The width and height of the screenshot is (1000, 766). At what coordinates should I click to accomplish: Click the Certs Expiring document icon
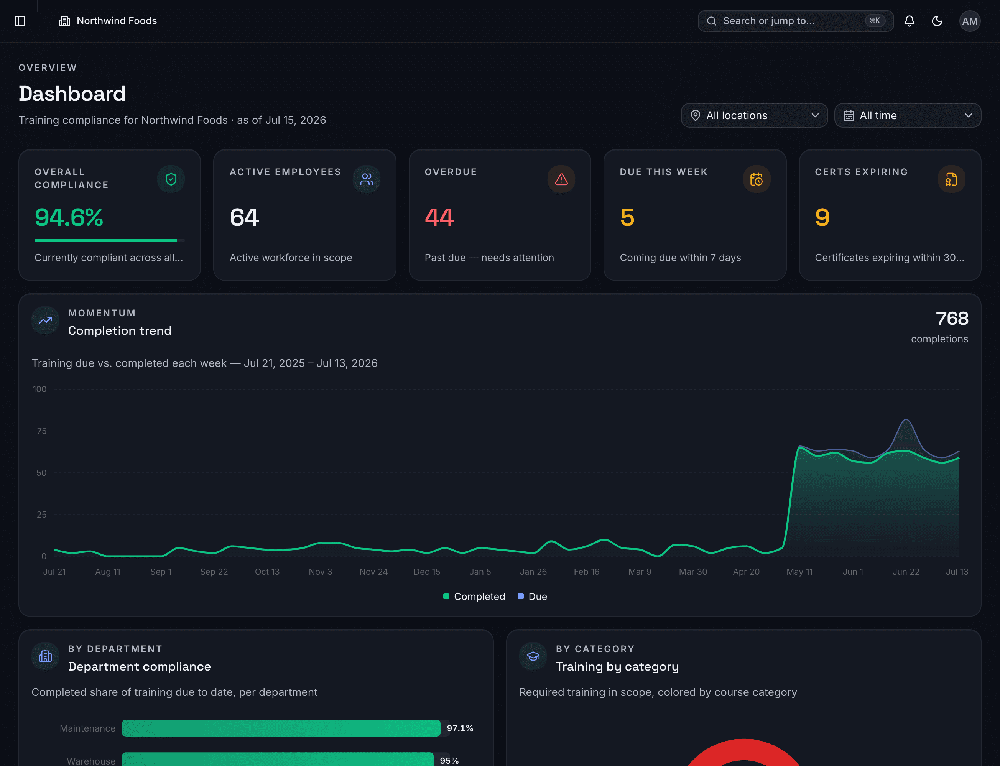click(951, 179)
